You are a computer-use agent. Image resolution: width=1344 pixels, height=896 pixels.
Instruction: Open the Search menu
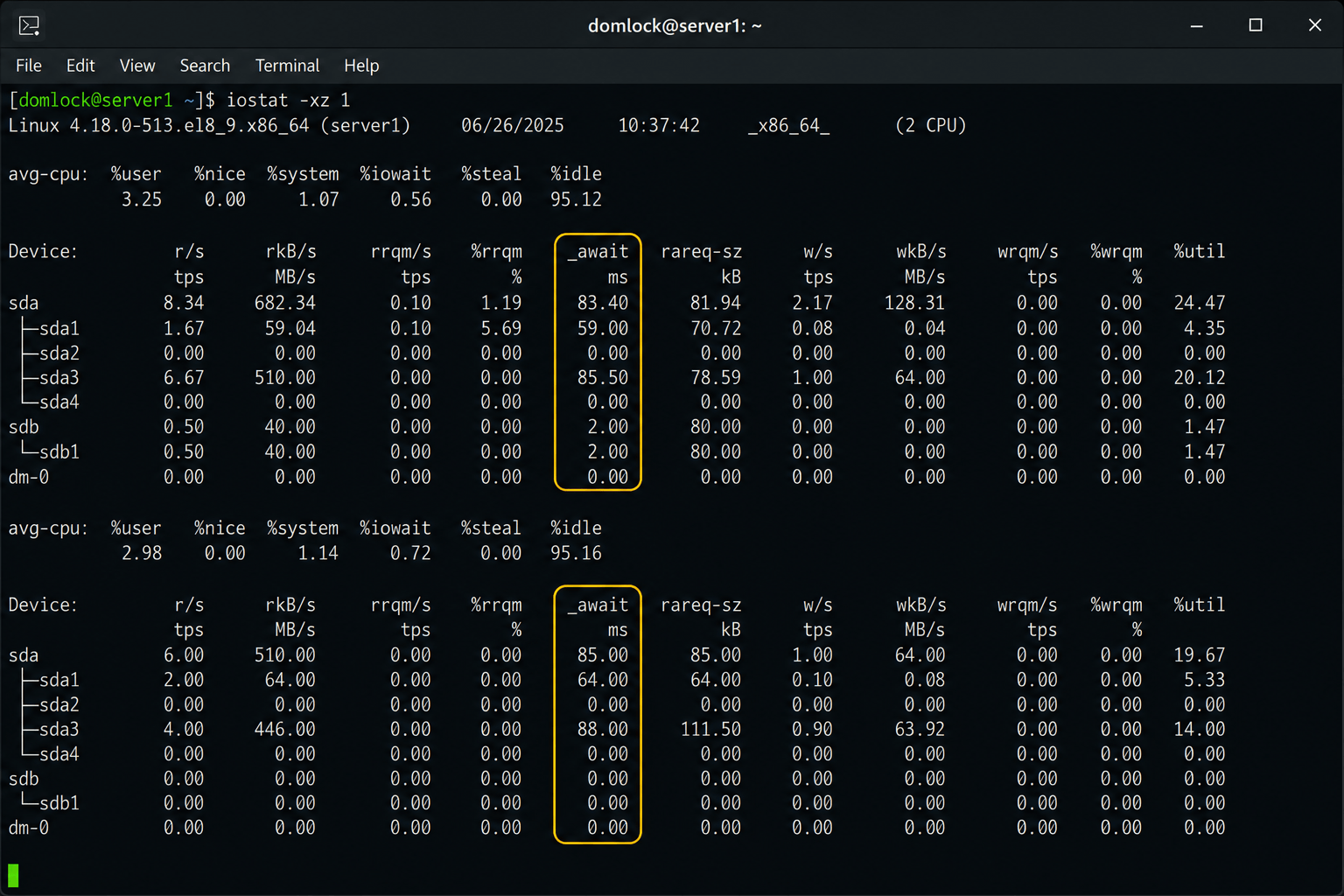point(205,66)
